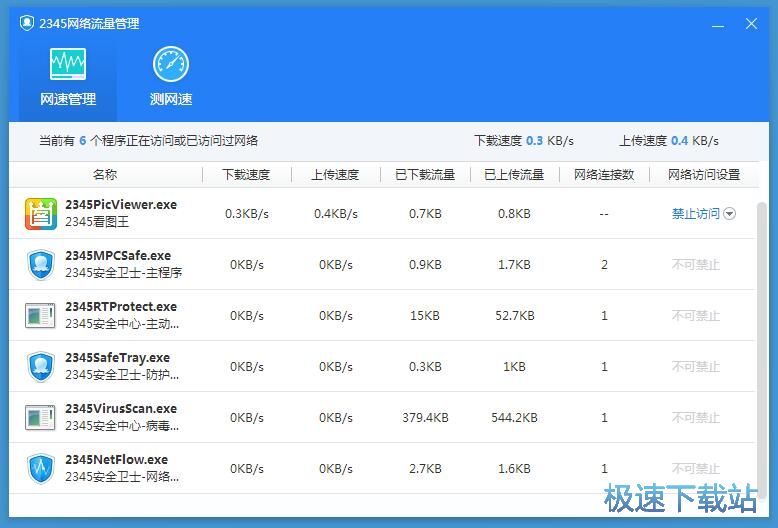This screenshot has height=528, width=778.
Task: Click the 52.7KB uploaded value
Action: coord(515,316)
